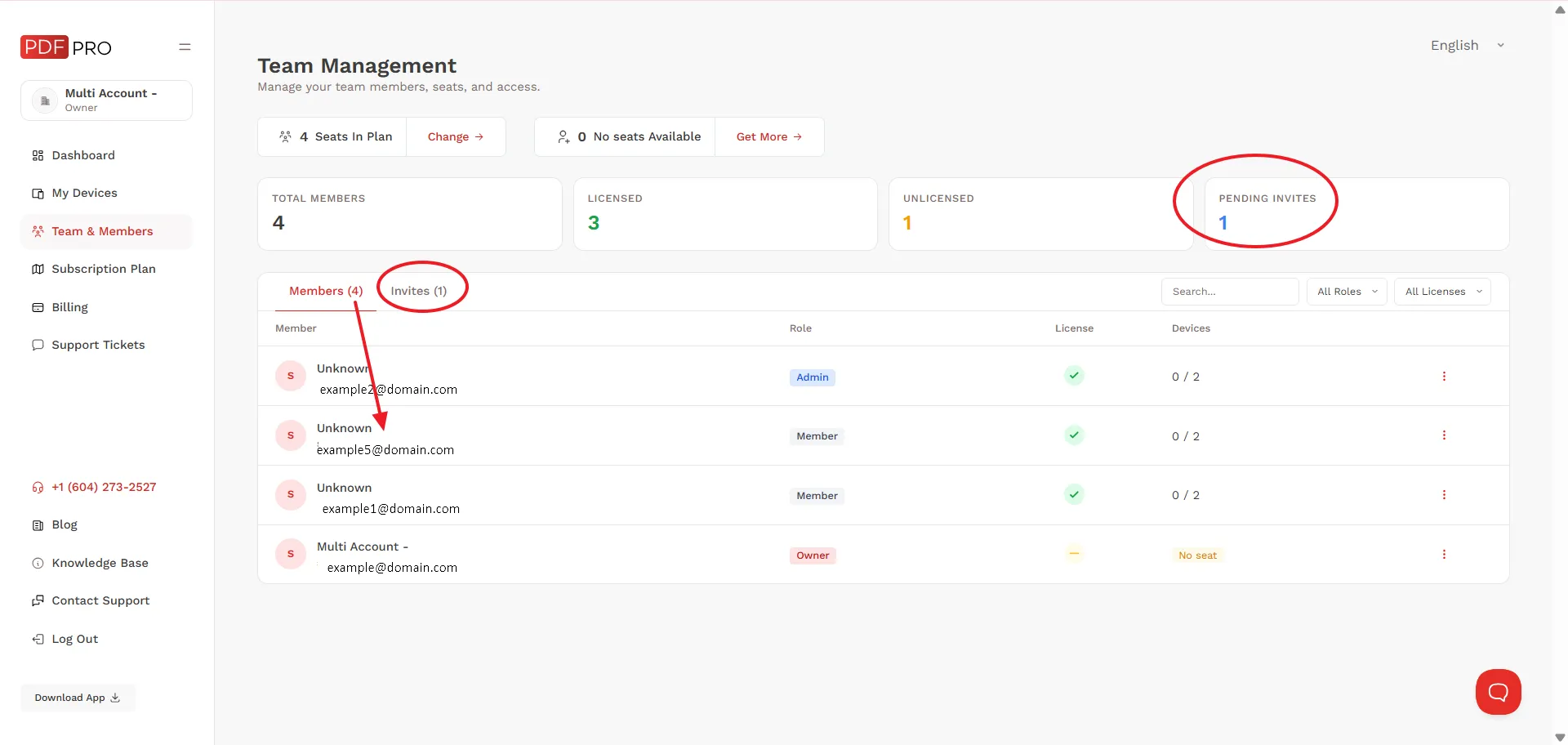Open the Billing section
1568x745 pixels.
(x=106, y=307)
